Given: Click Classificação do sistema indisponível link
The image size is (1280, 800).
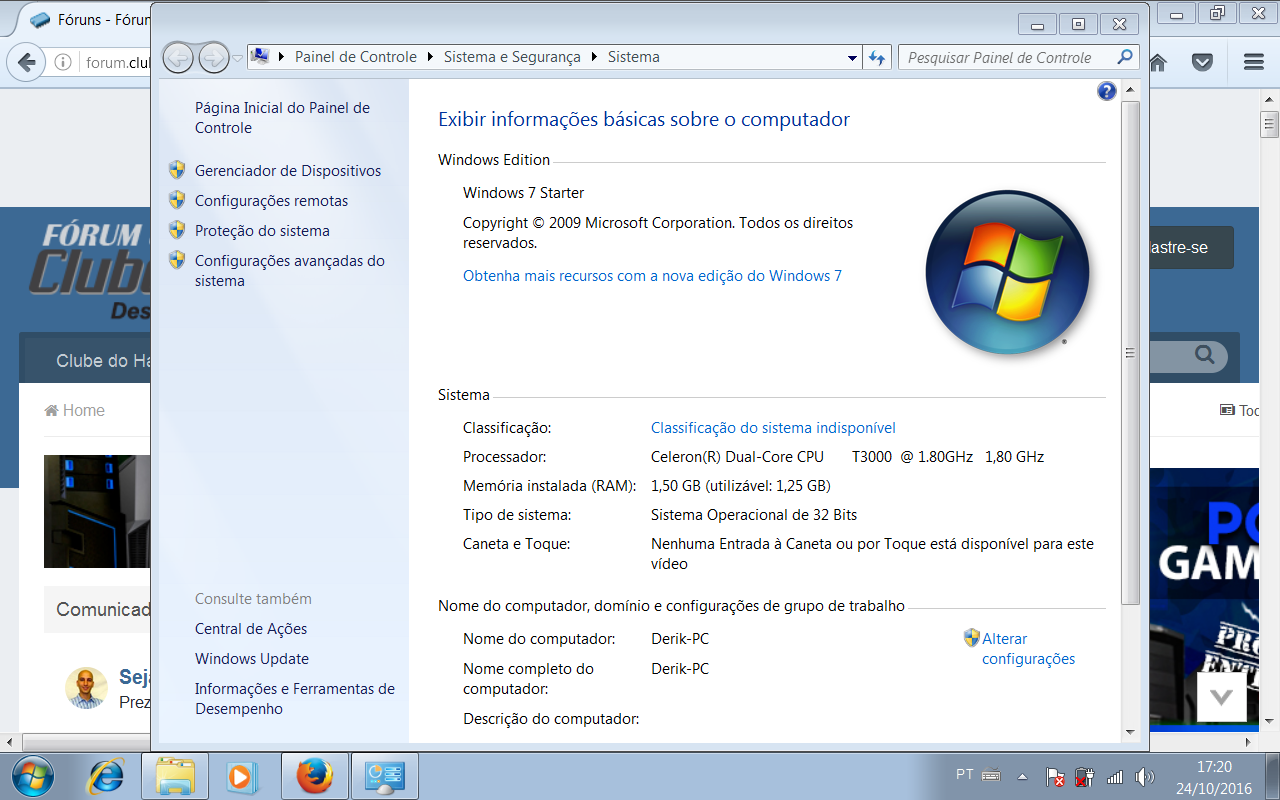Looking at the screenshot, I should (773, 428).
